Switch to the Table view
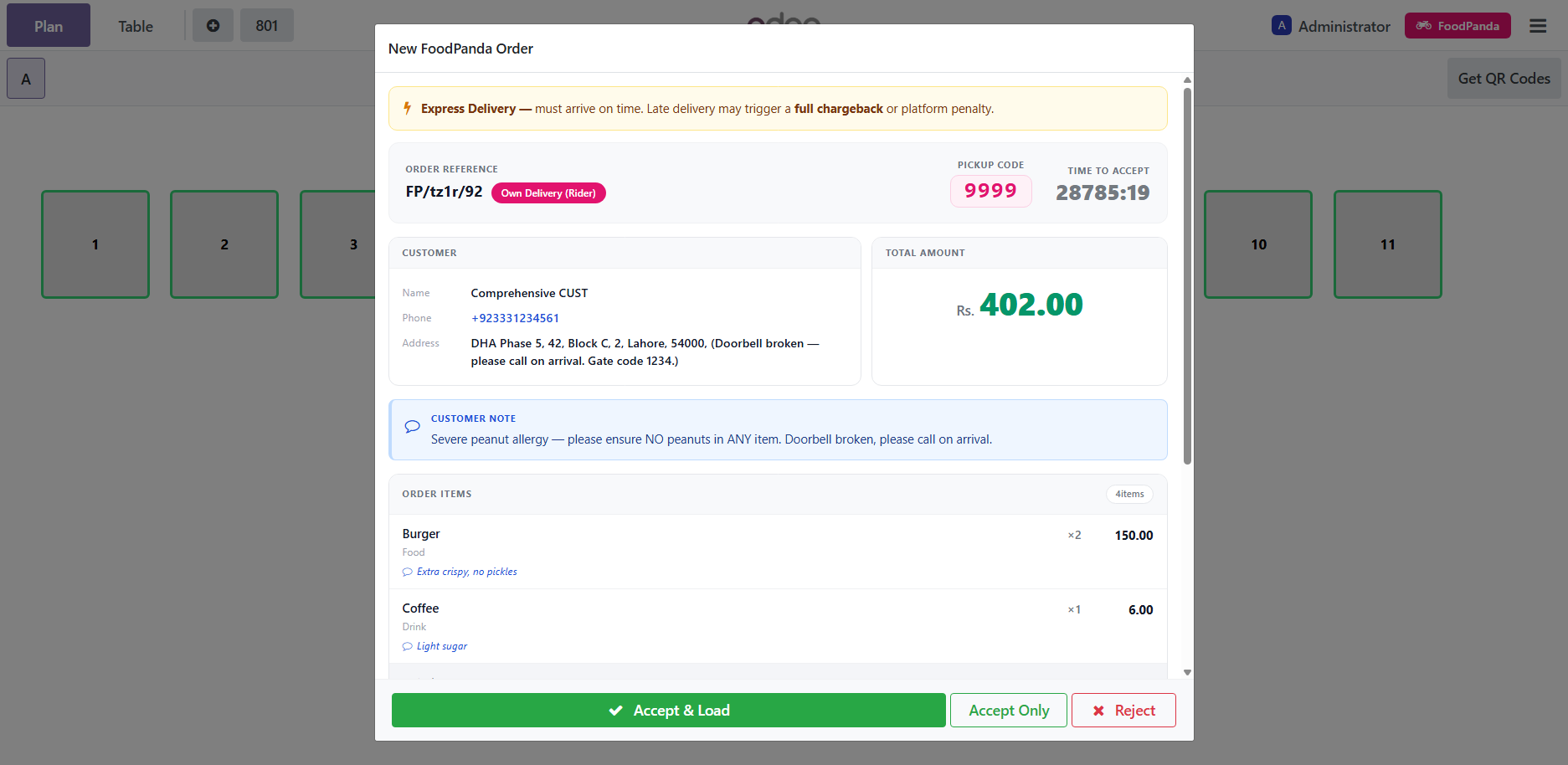Screen dimensions: 1568x765 tap(136, 26)
